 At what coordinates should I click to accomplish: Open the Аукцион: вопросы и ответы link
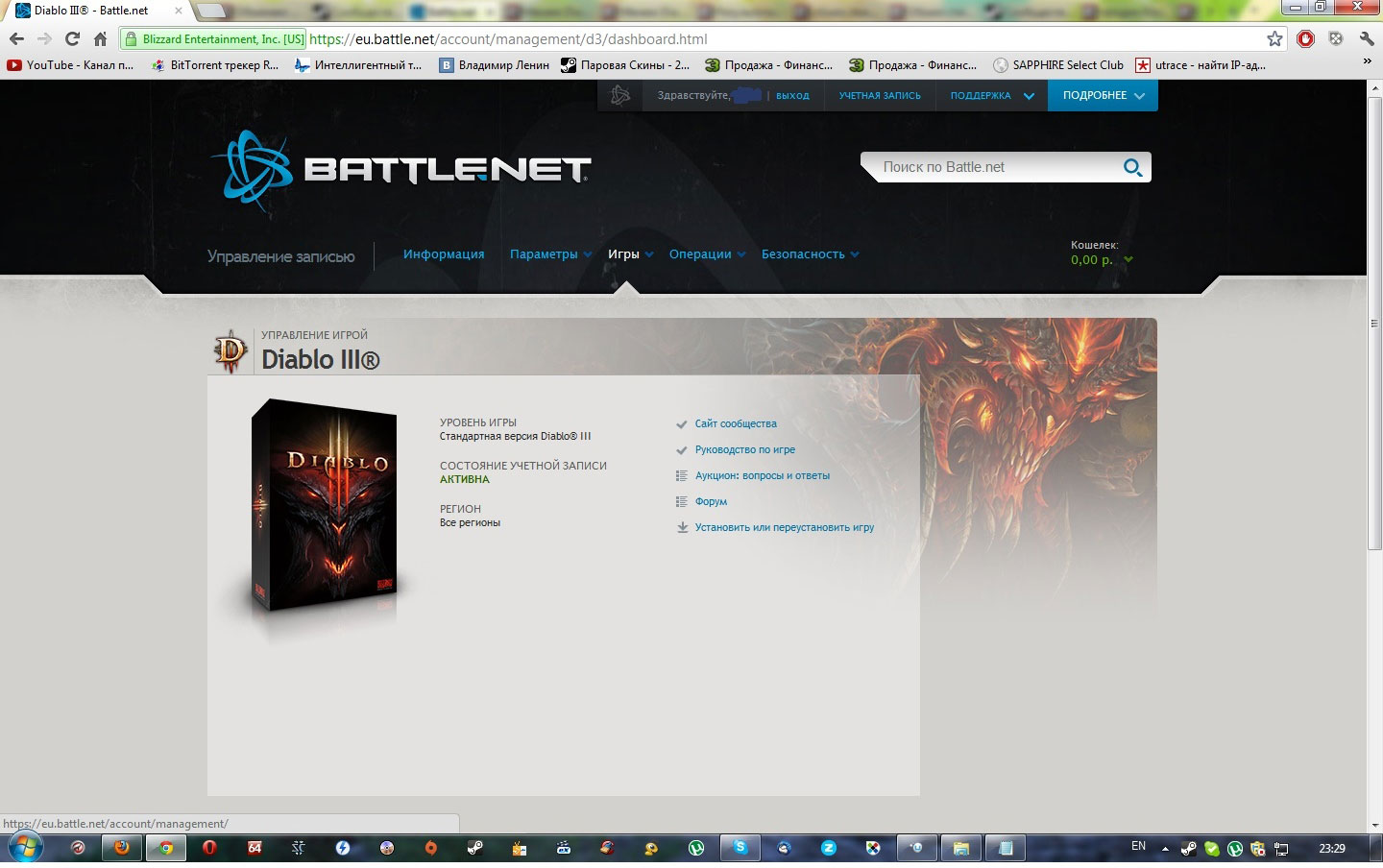[763, 475]
